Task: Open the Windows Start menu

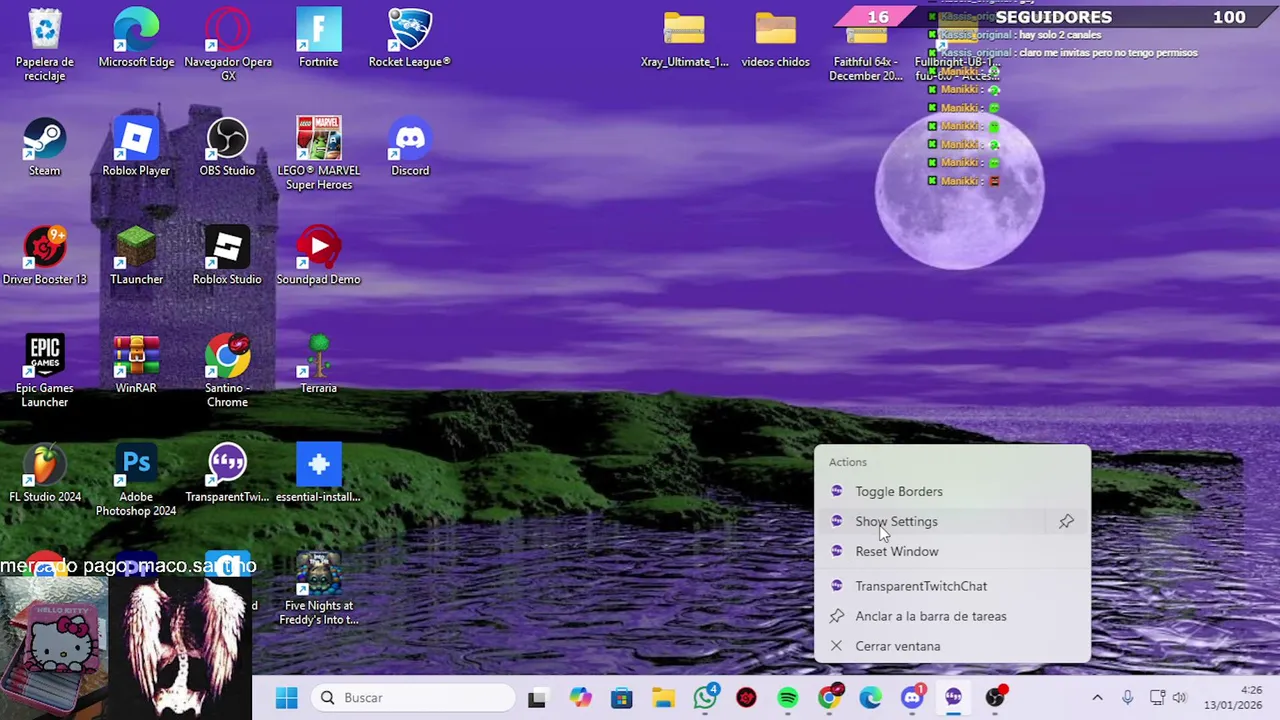Action: pos(287,698)
